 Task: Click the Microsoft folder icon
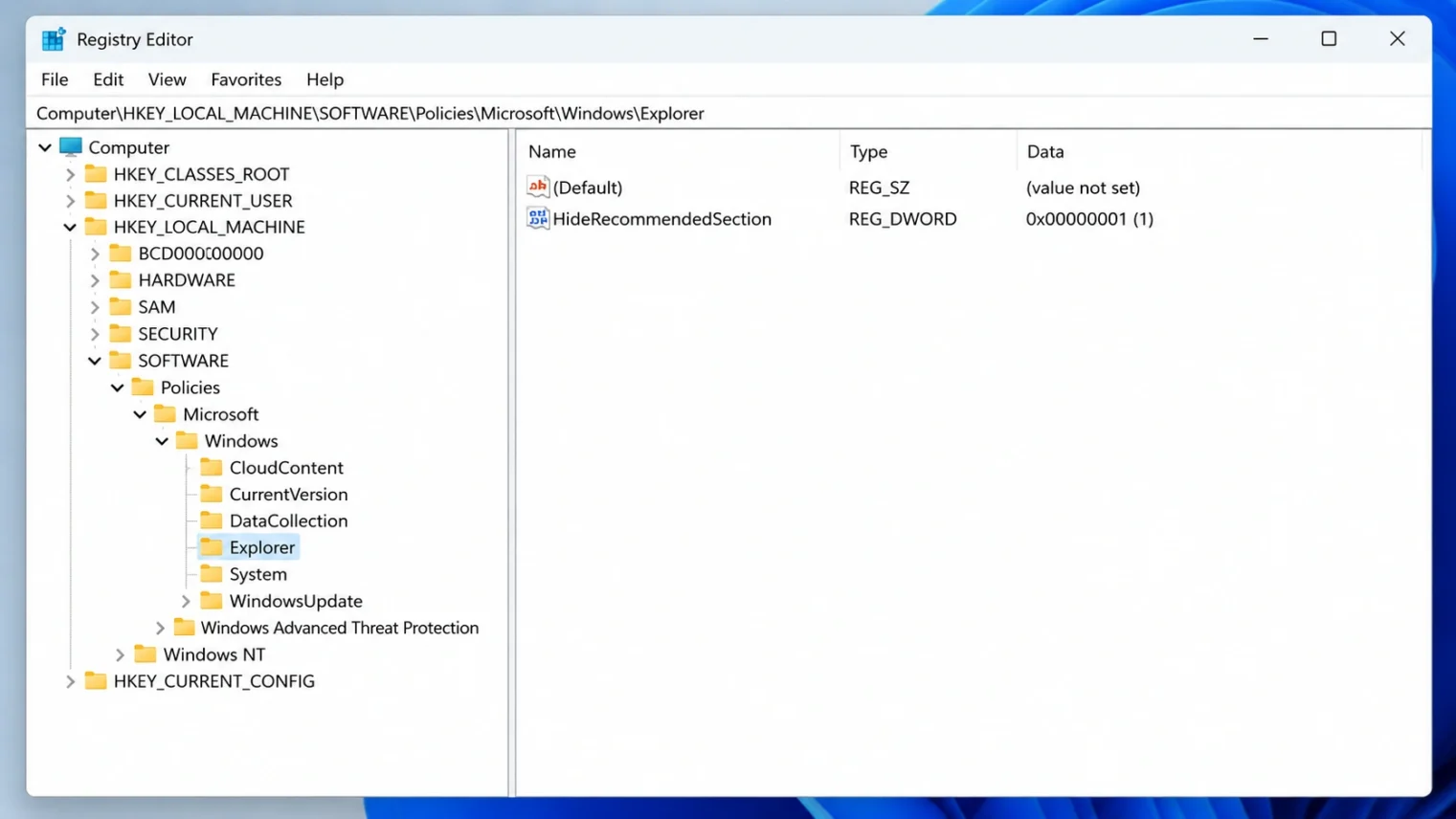pos(166,414)
